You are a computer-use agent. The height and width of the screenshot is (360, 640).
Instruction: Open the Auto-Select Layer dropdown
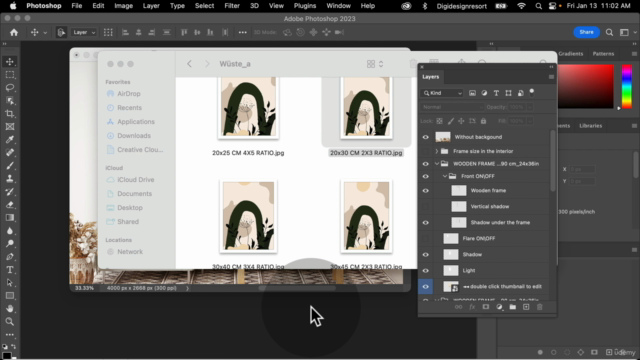point(84,32)
